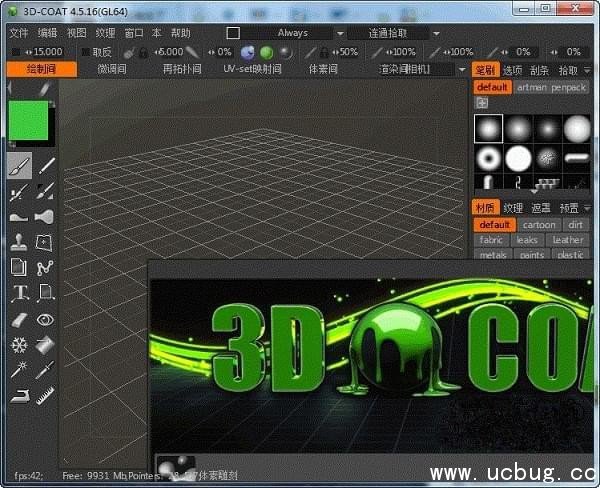This screenshot has height=488, width=600.
Task: Open the 窗口 menu
Action: pyautogui.click(x=134, y=33)
